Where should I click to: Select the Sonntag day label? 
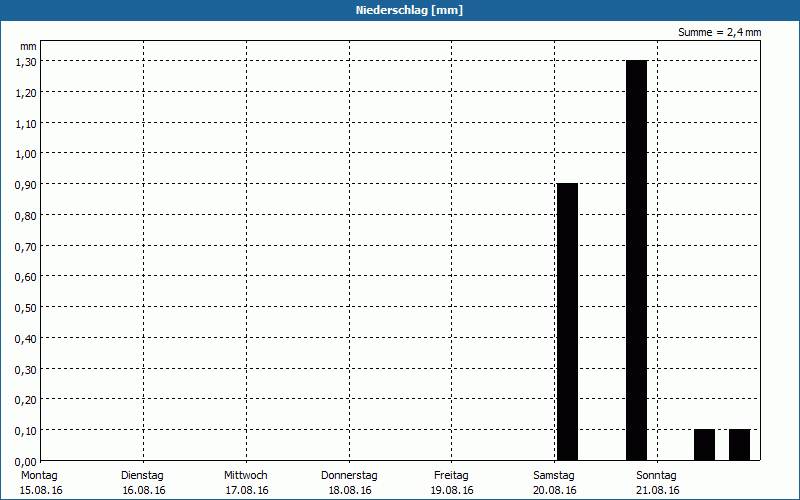pyautogui.click(x=657, y=475)
